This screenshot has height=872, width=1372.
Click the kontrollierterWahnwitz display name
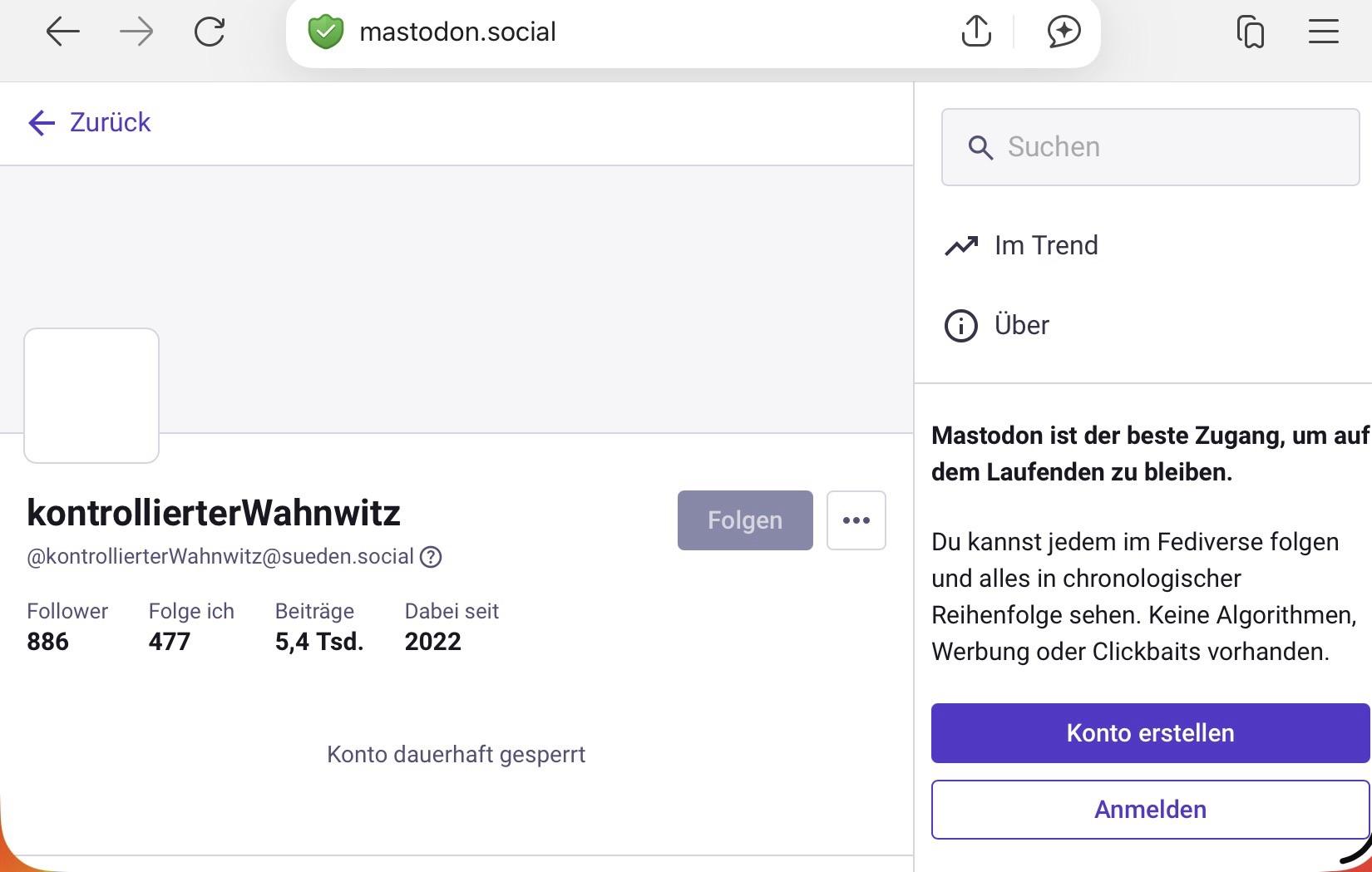[214, 513]
